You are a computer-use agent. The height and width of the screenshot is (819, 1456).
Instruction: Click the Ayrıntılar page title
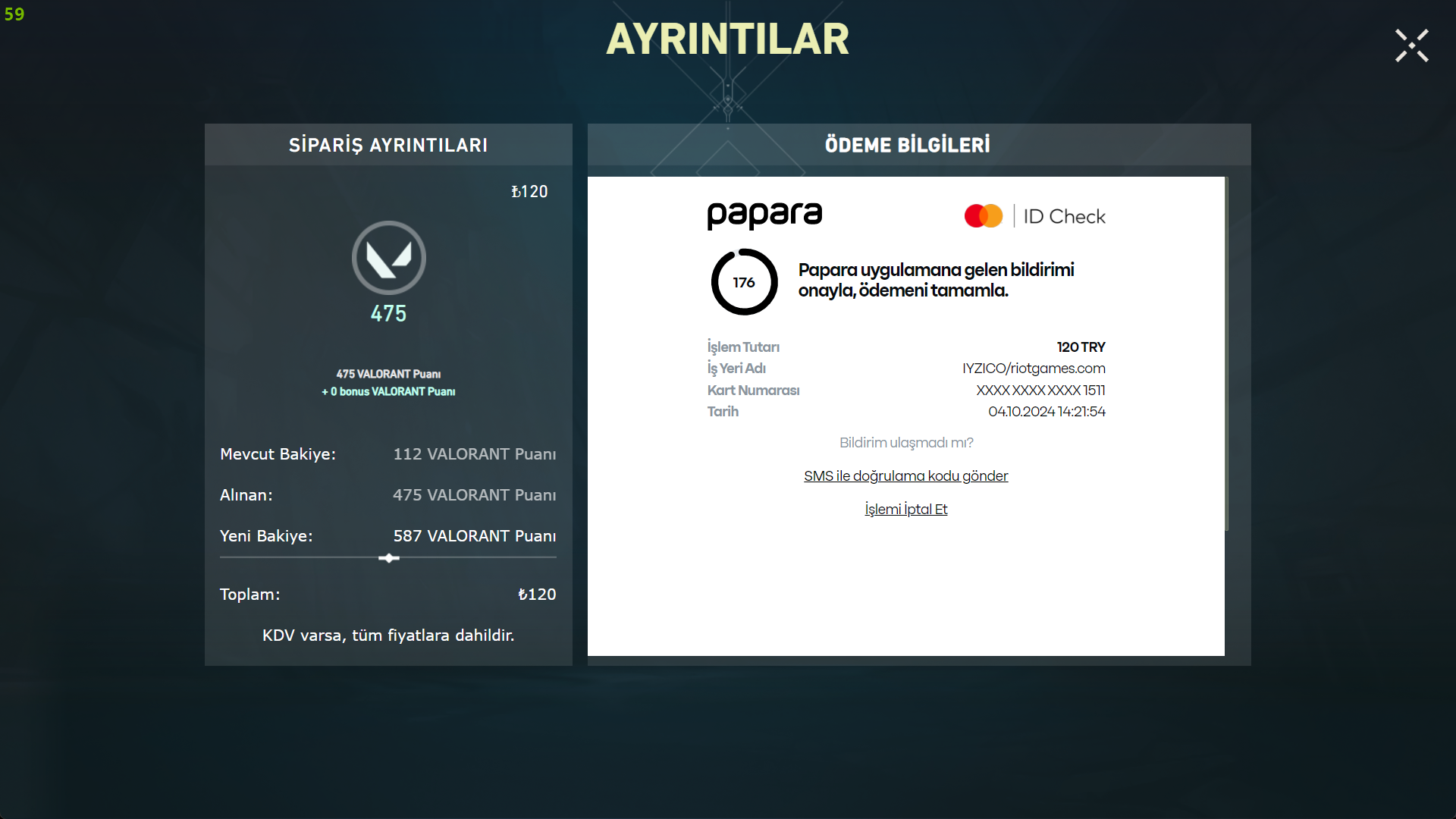pos(727,39)
